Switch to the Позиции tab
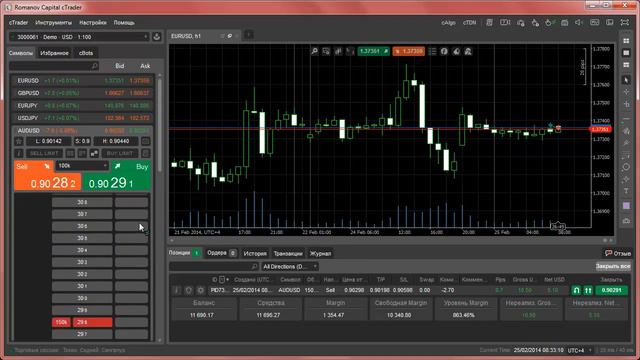Image resolution: width=640 pixels, height=360 pixels. pos(184,253)
